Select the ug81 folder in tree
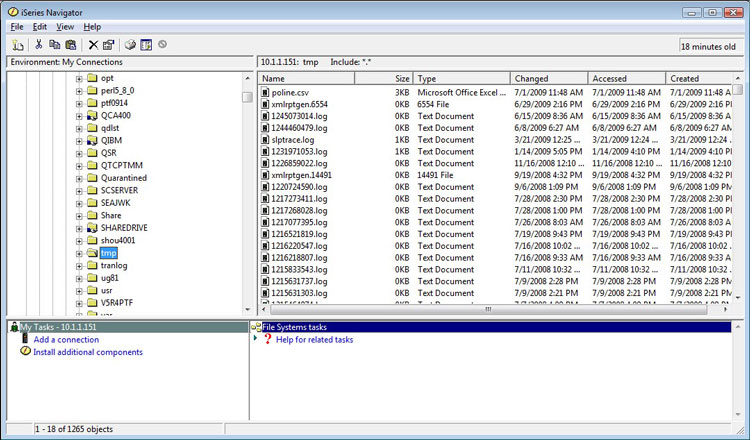The height and width of the screenshot is (440, 750). click(110, 278)
